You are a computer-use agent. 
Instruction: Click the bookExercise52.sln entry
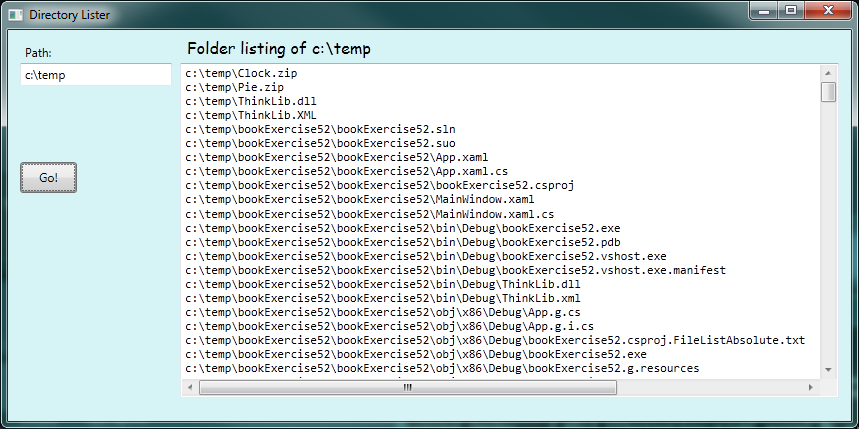320,130
